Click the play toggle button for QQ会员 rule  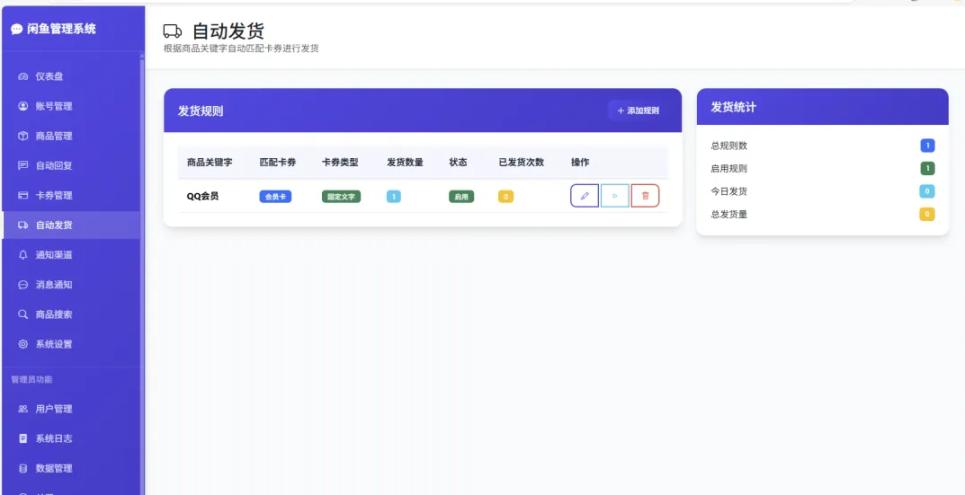(615, 196)
